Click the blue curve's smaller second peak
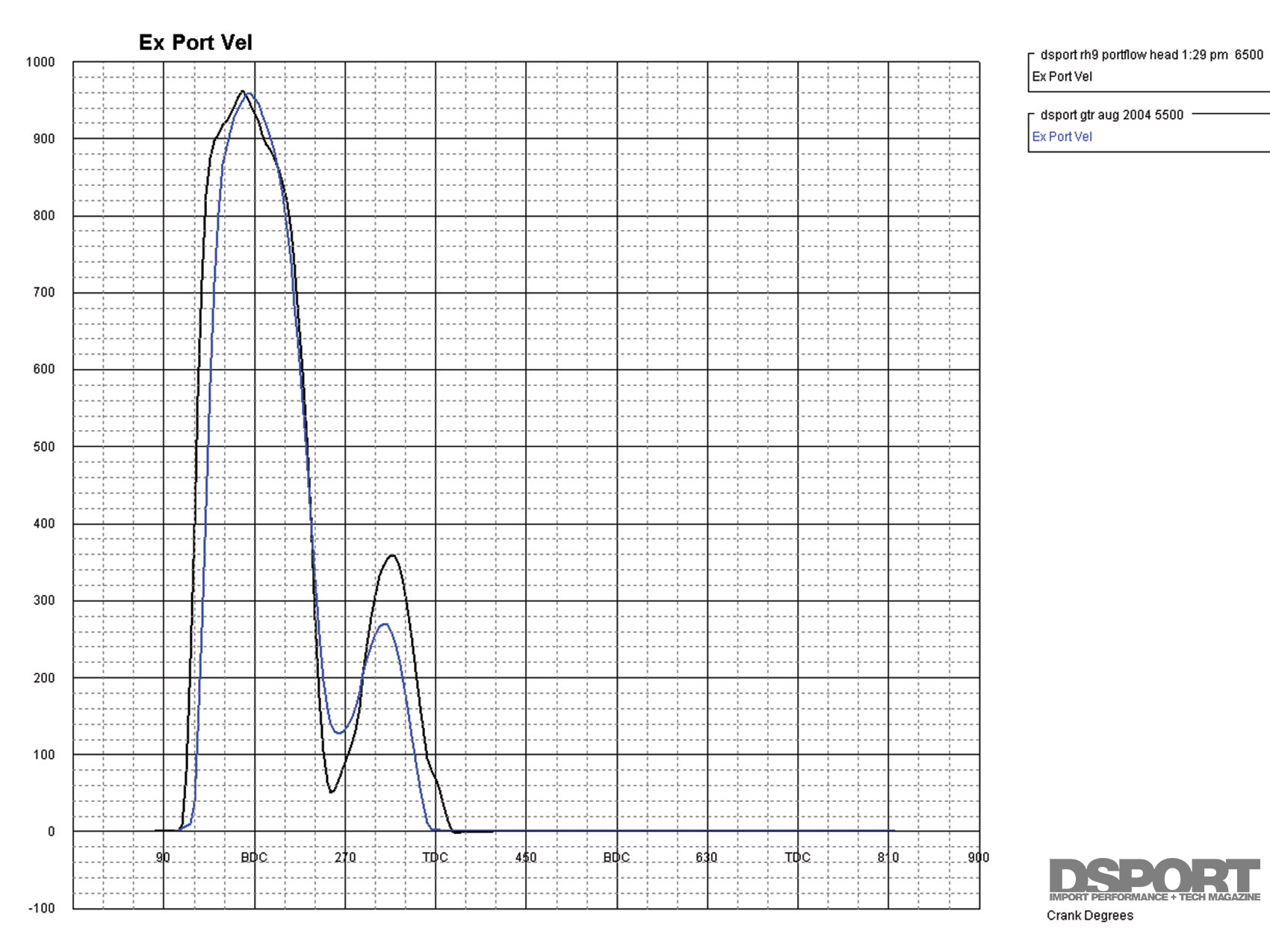This screenshot has width=1270, height=952. point(384,624)
